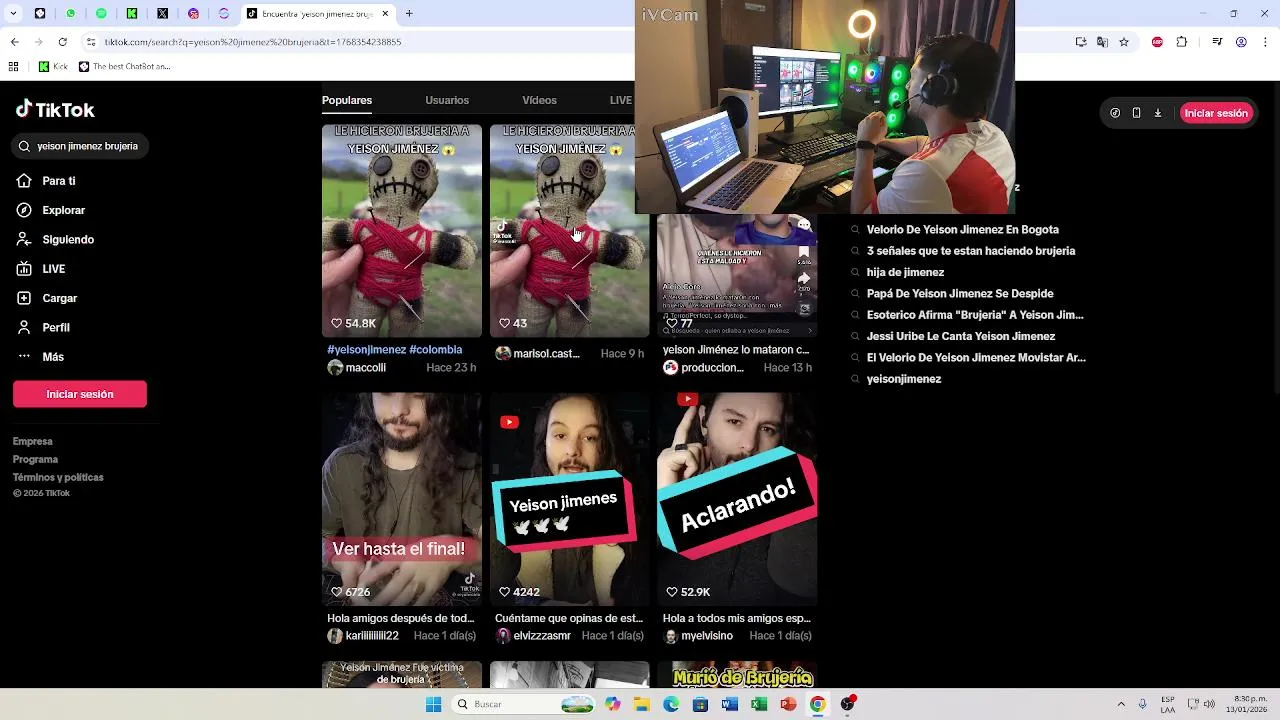Image resolution: width=1280 pixels, height=720 pixels.
Task: Open the Aclarando video thumbnail
Action: [x=737, y=499]
